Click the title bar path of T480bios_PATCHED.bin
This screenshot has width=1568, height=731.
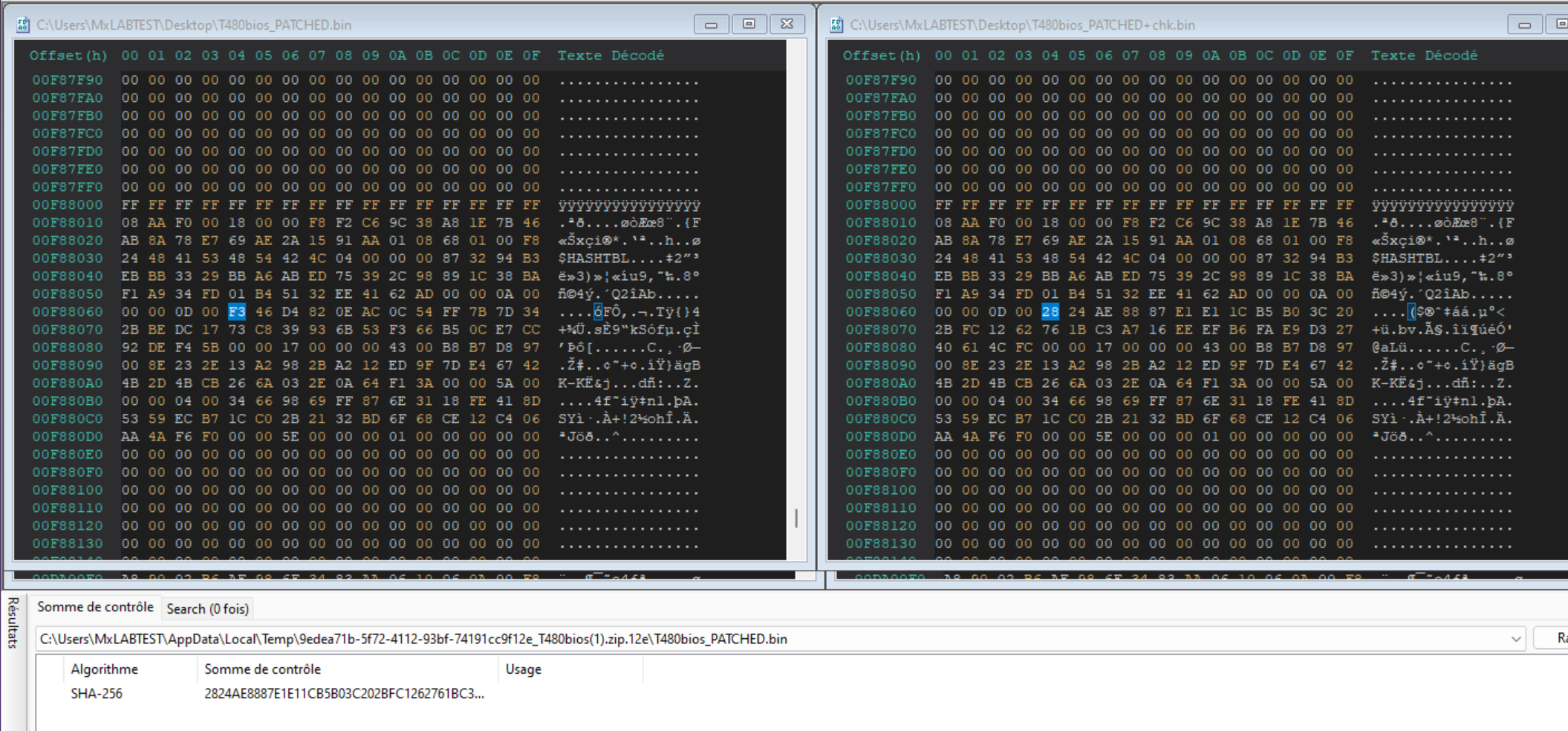coord(195,25)
